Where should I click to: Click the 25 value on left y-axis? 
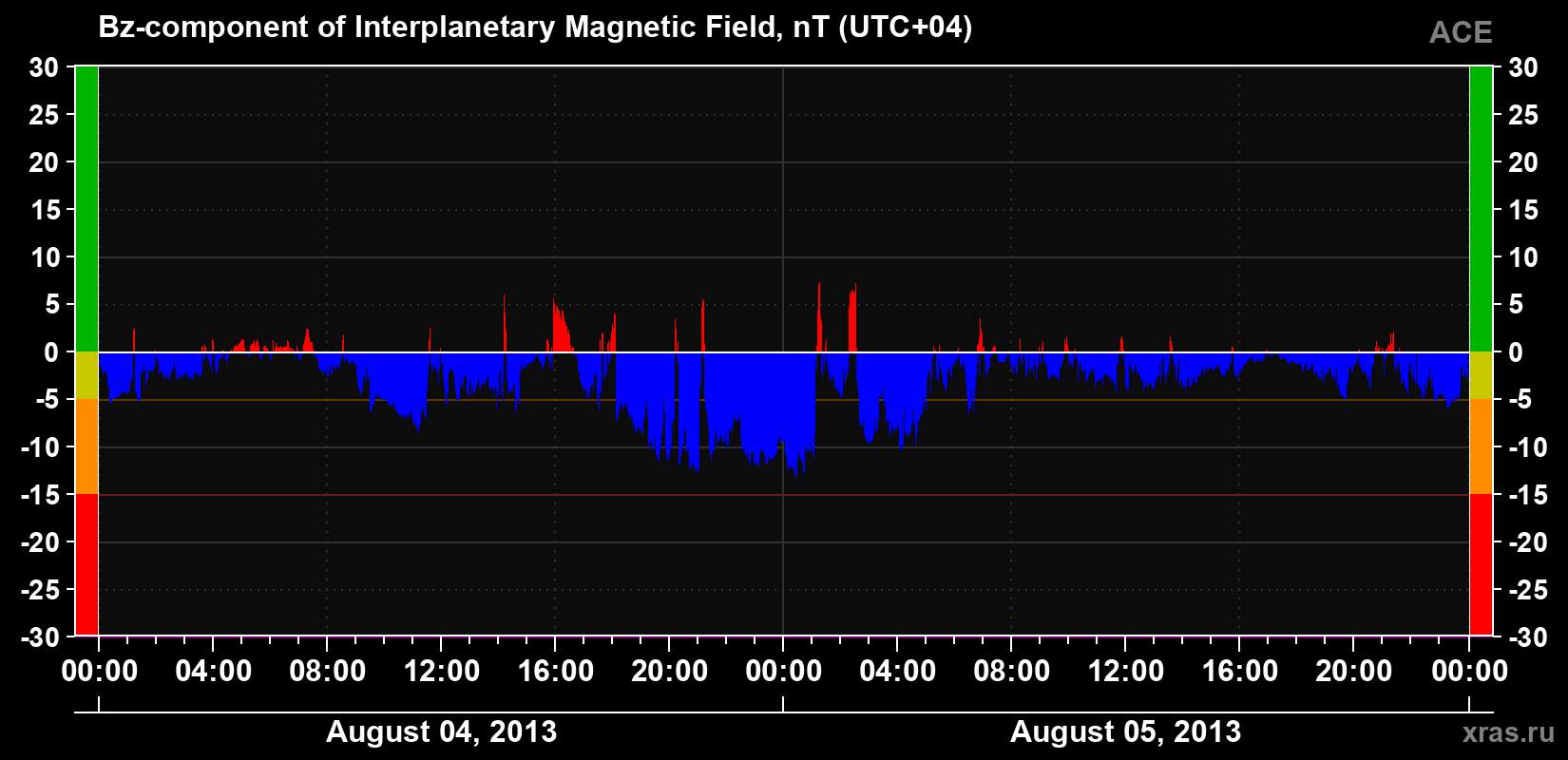tap(44, 115)
